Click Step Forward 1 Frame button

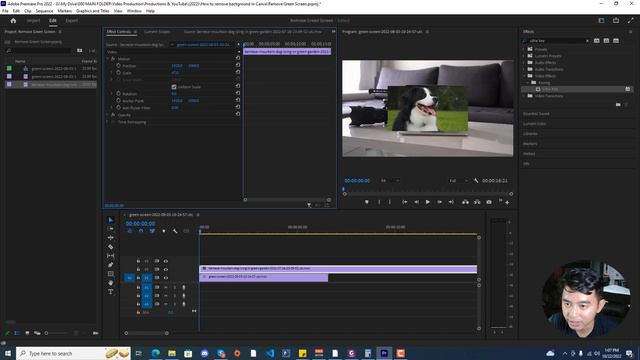click(440, 202)
